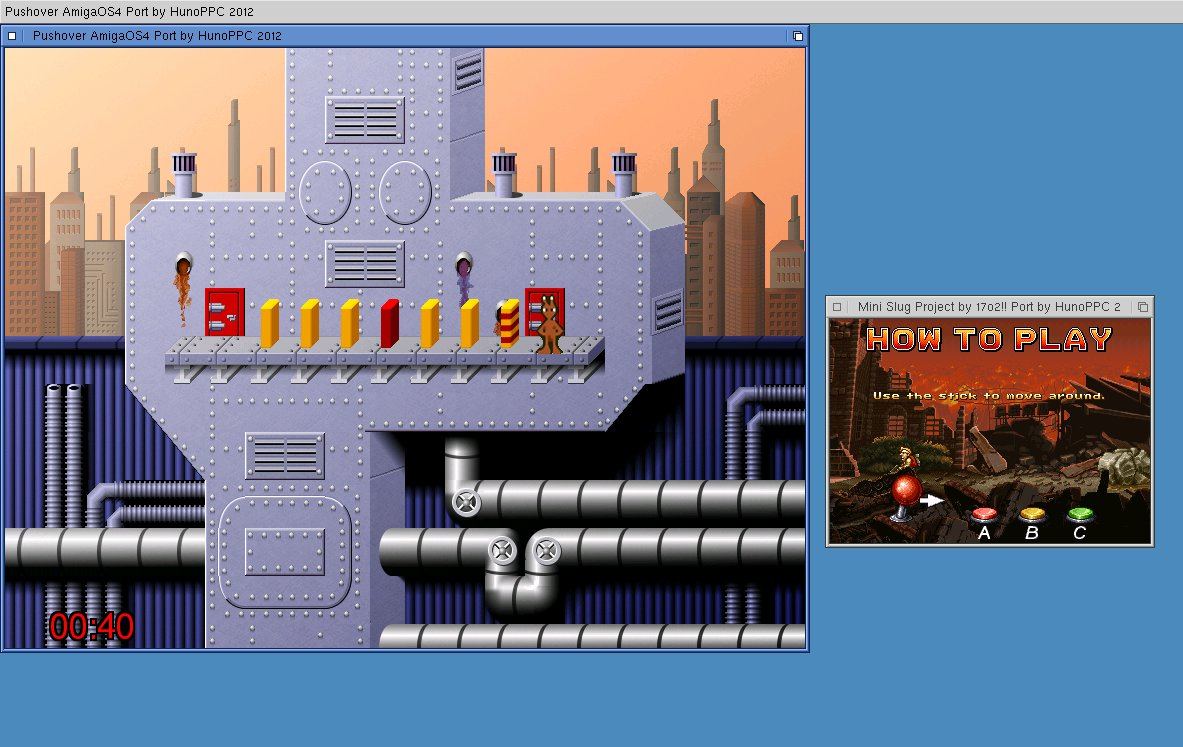This screenshot has height=747, width=1183.
Task: Click the red entrance door on the left
Action: click(224, 312)
